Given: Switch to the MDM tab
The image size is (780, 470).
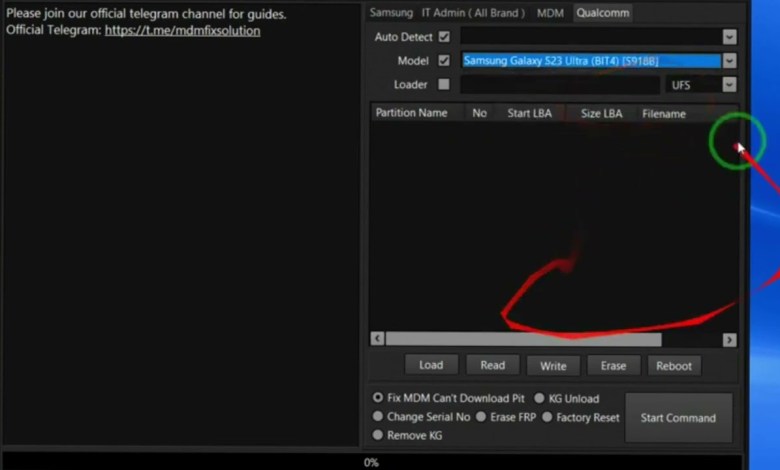Looking at the screenshot, I should click(x=550, y=13).
